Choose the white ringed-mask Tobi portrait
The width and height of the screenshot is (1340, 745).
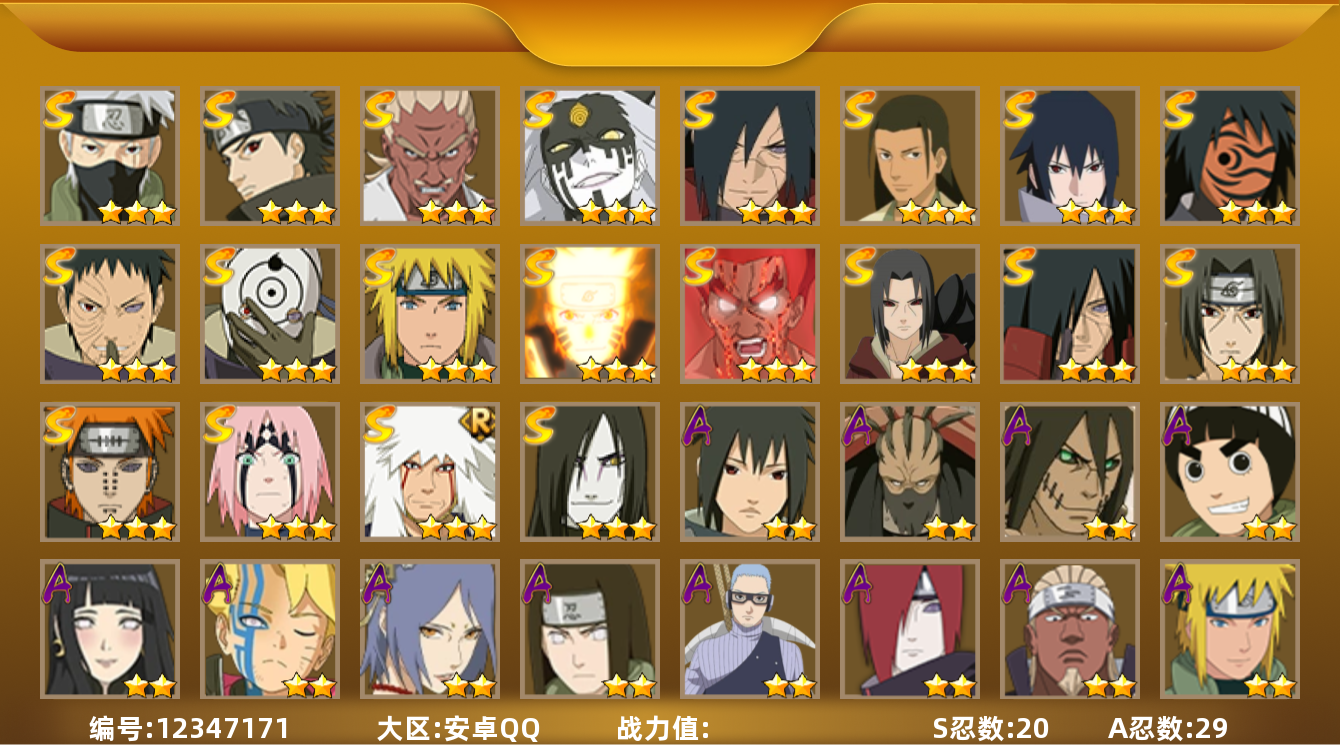269,314
